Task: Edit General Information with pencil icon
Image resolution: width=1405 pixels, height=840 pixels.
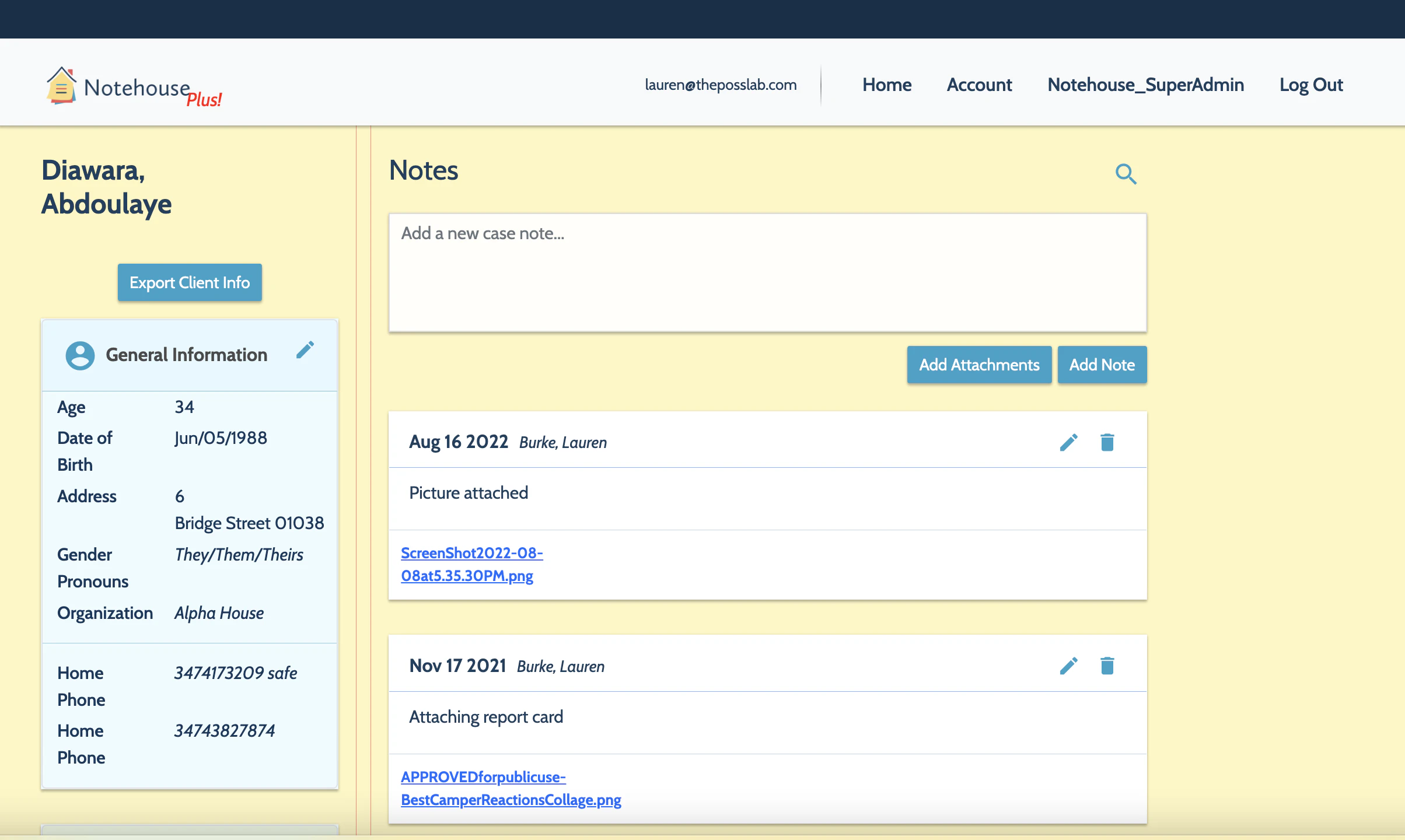Action: 305,350
